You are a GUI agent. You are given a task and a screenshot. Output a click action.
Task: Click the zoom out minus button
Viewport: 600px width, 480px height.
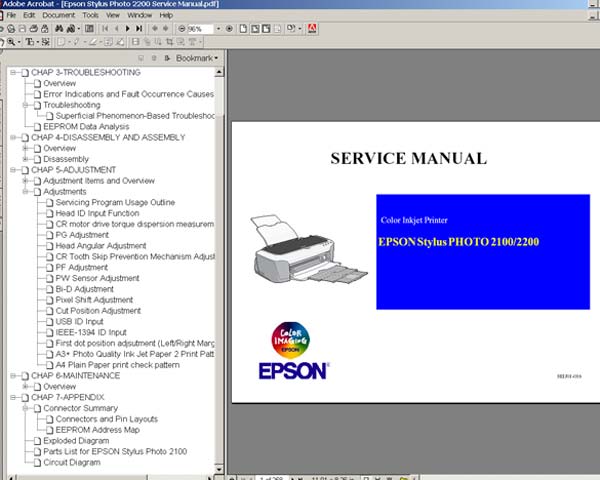click(182, 29)
